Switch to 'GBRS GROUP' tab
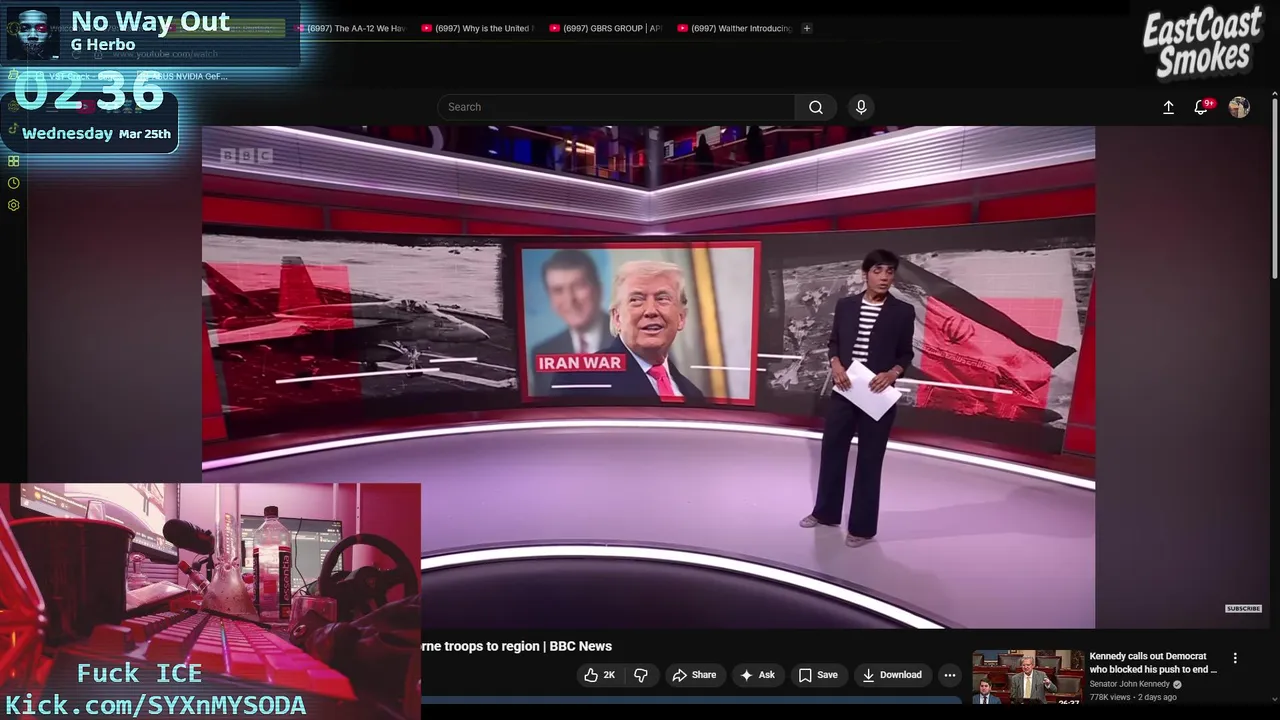The image size is (1280, 720). (606, 28)
